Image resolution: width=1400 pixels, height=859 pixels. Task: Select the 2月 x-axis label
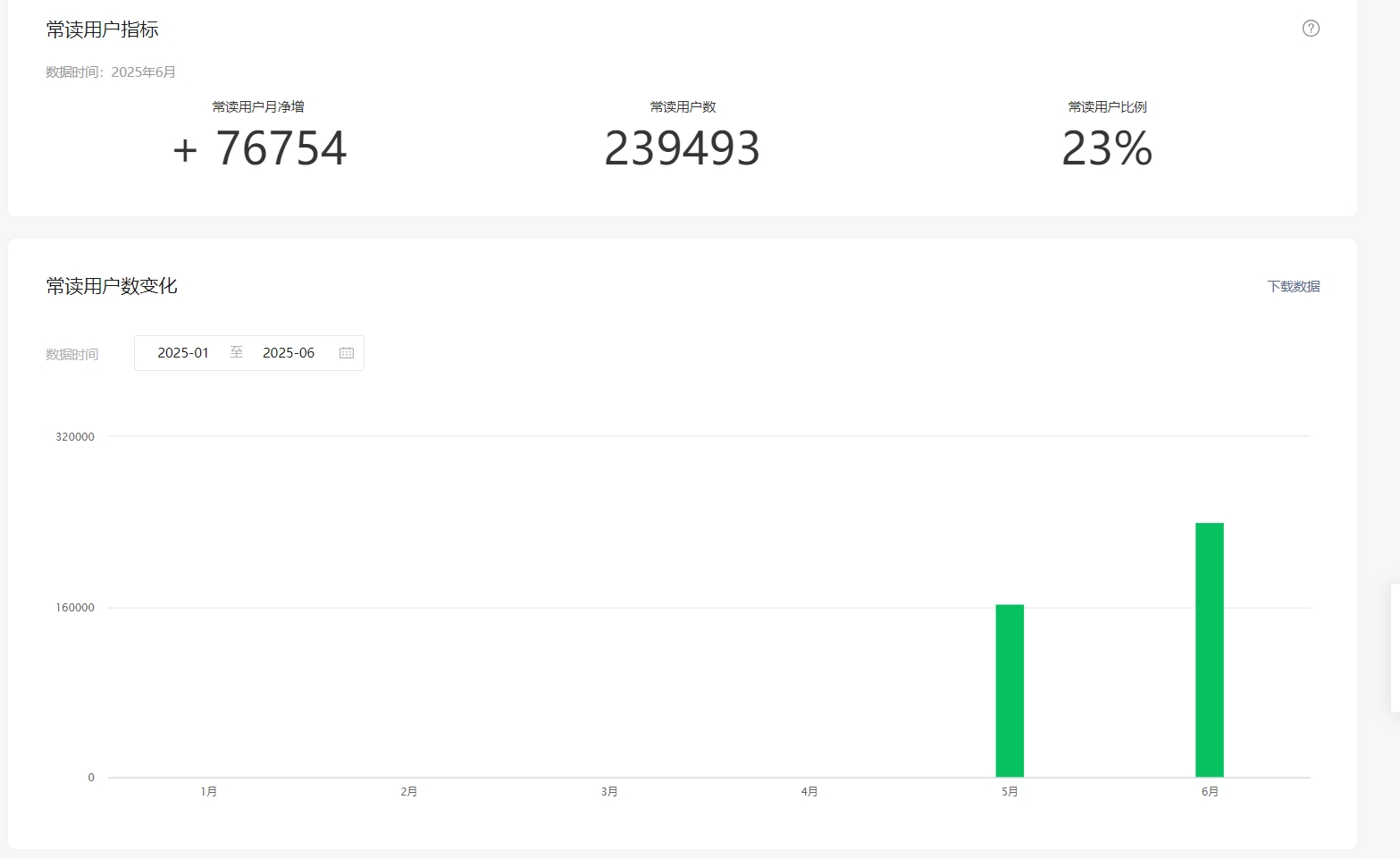(409, 792)
